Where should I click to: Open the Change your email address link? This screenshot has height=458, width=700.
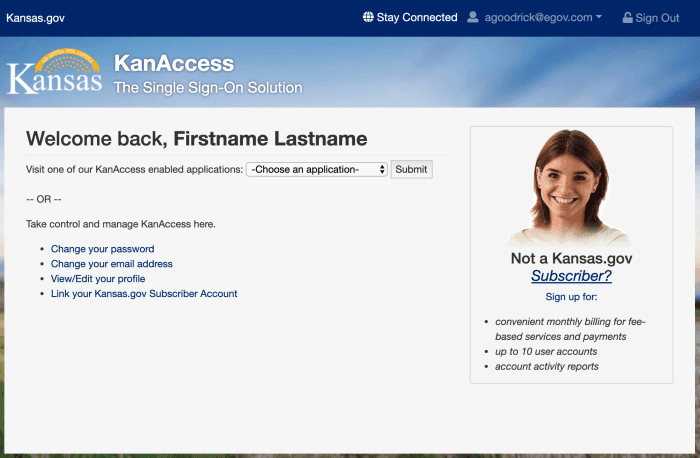[112, 264]
